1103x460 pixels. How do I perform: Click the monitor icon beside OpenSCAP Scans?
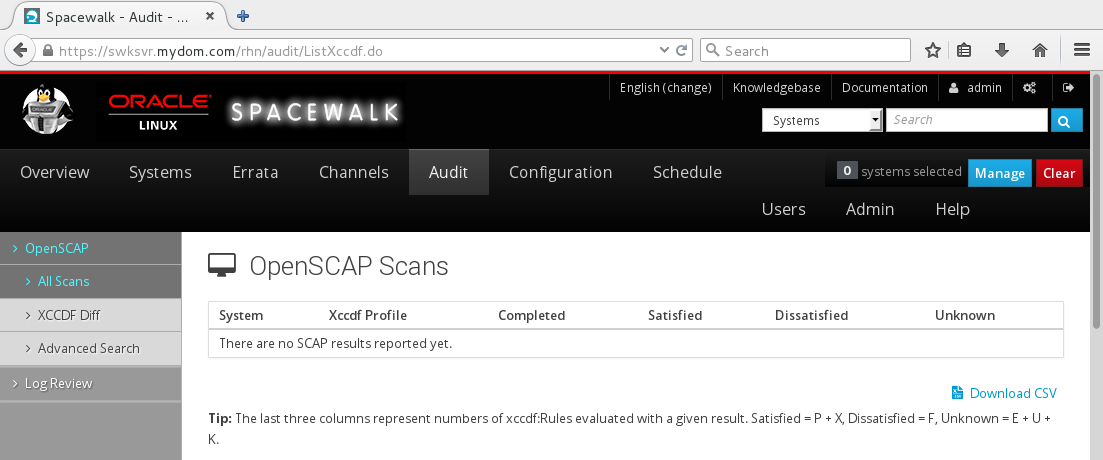(223, 266)
